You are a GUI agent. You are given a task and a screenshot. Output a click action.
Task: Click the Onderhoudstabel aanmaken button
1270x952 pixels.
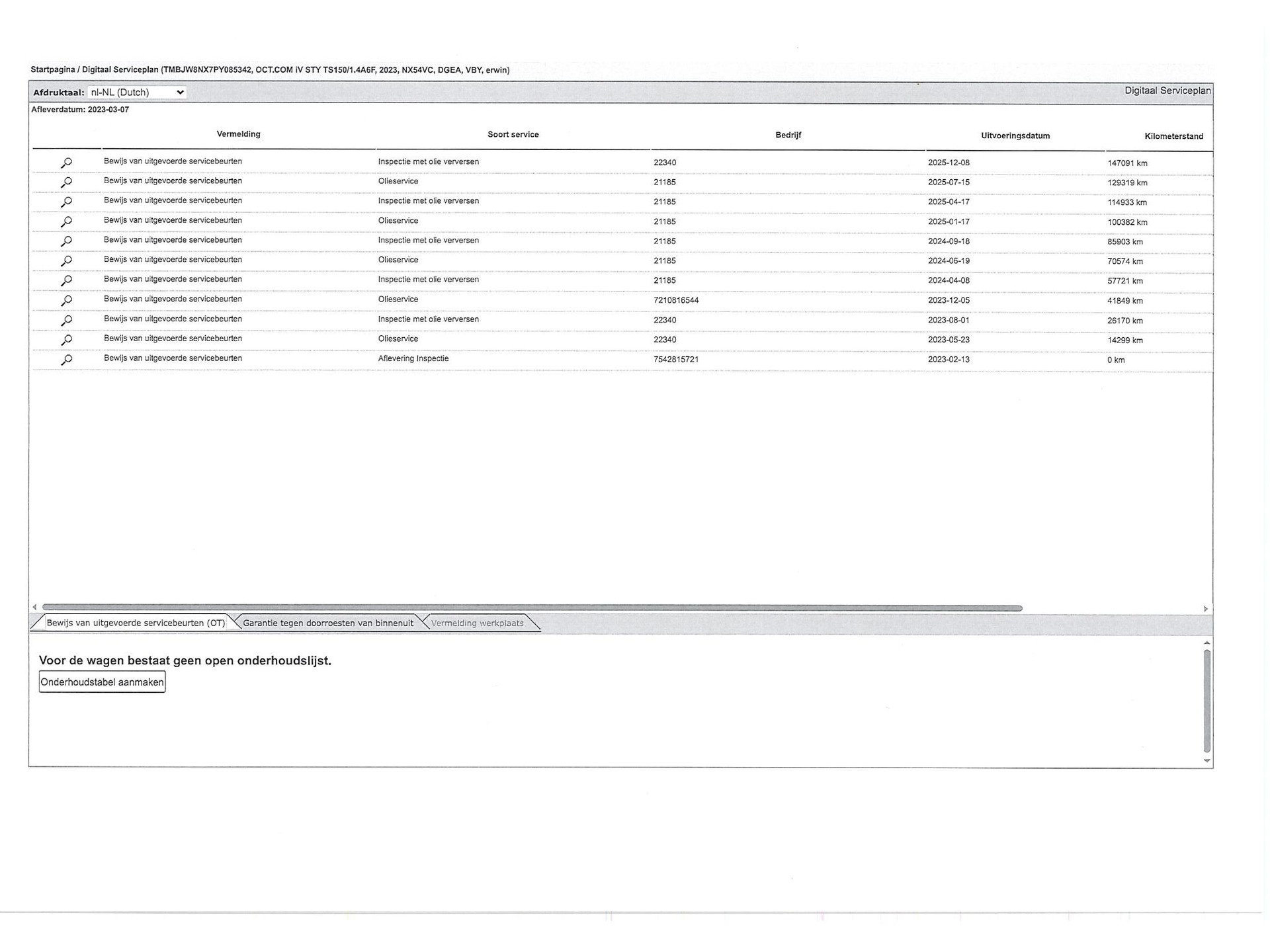[x=102, y=682]
